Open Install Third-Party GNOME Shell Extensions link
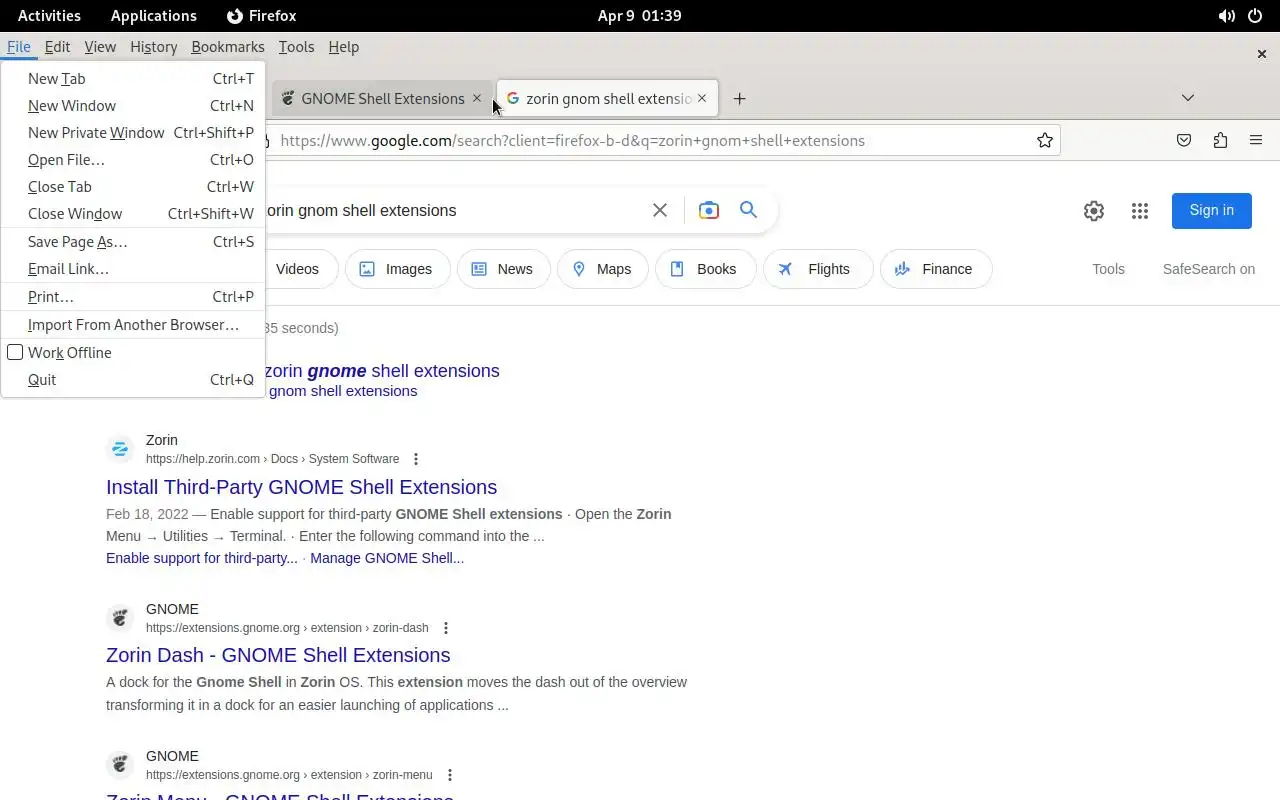 coord(301,487)
